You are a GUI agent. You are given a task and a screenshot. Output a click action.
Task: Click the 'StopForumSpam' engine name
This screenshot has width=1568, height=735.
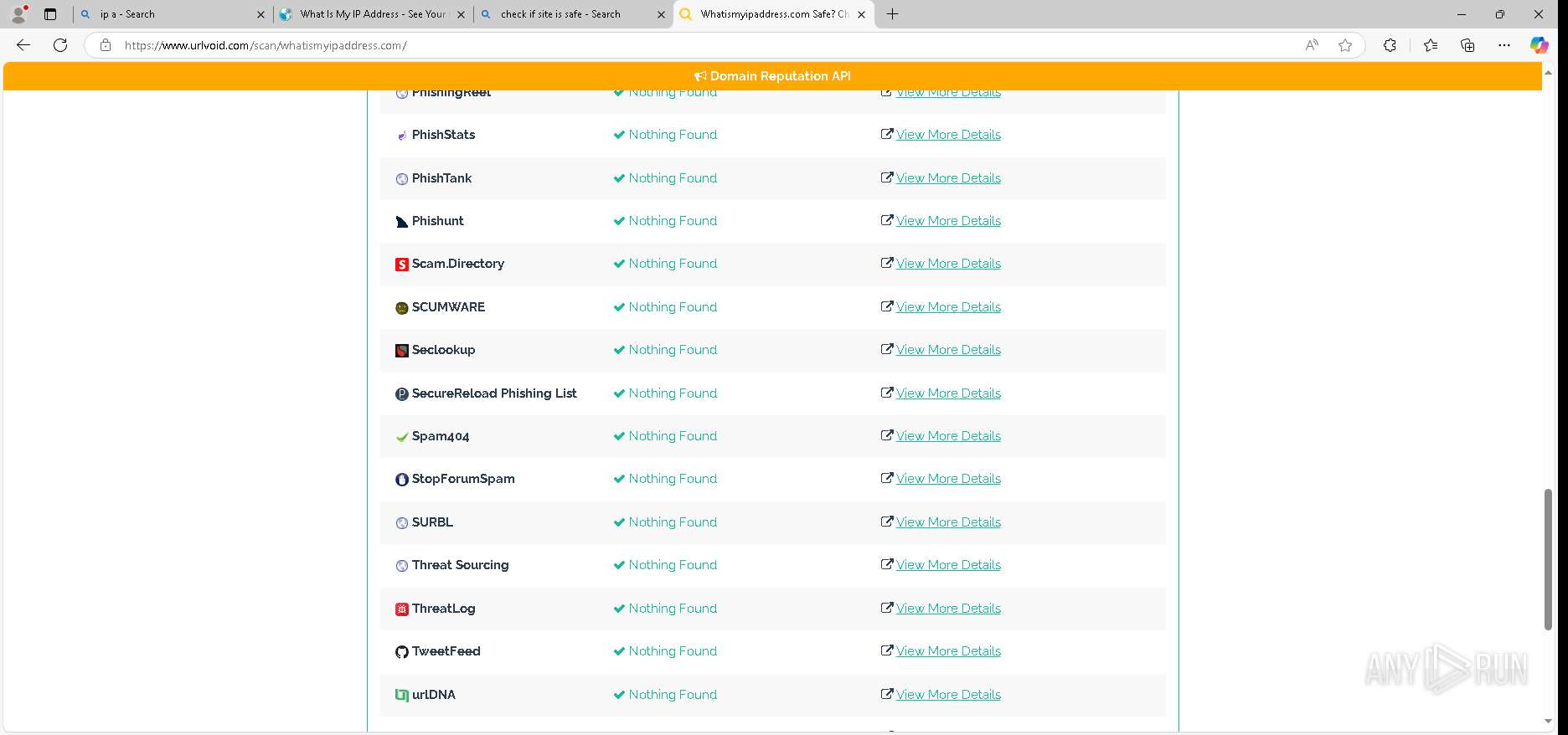[463, 479]
